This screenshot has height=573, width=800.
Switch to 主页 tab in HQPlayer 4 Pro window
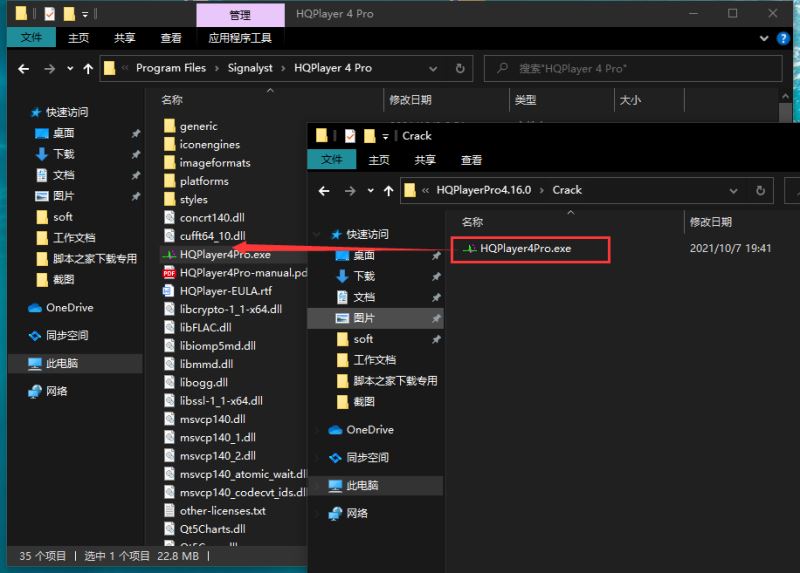tap(79, 38)
